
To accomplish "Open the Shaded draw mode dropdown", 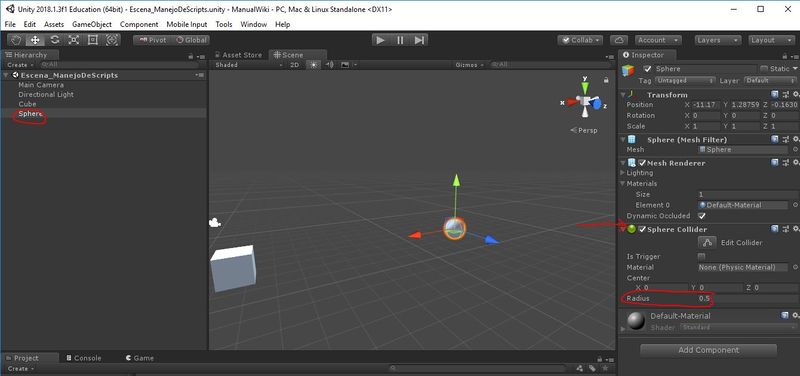I will click(248, 65).
